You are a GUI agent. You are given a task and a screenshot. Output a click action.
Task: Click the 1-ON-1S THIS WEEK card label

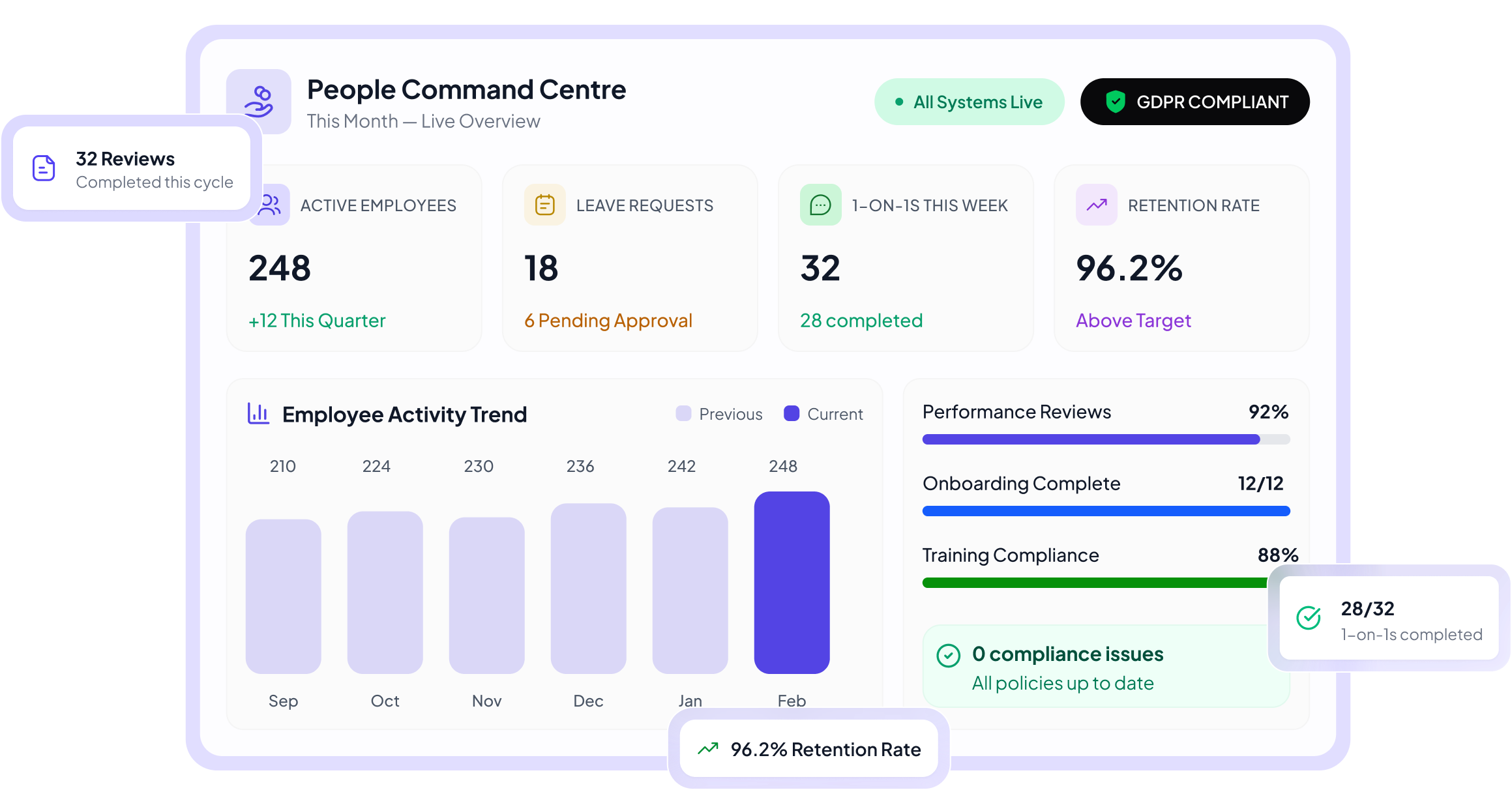click(x=930, y=205)
